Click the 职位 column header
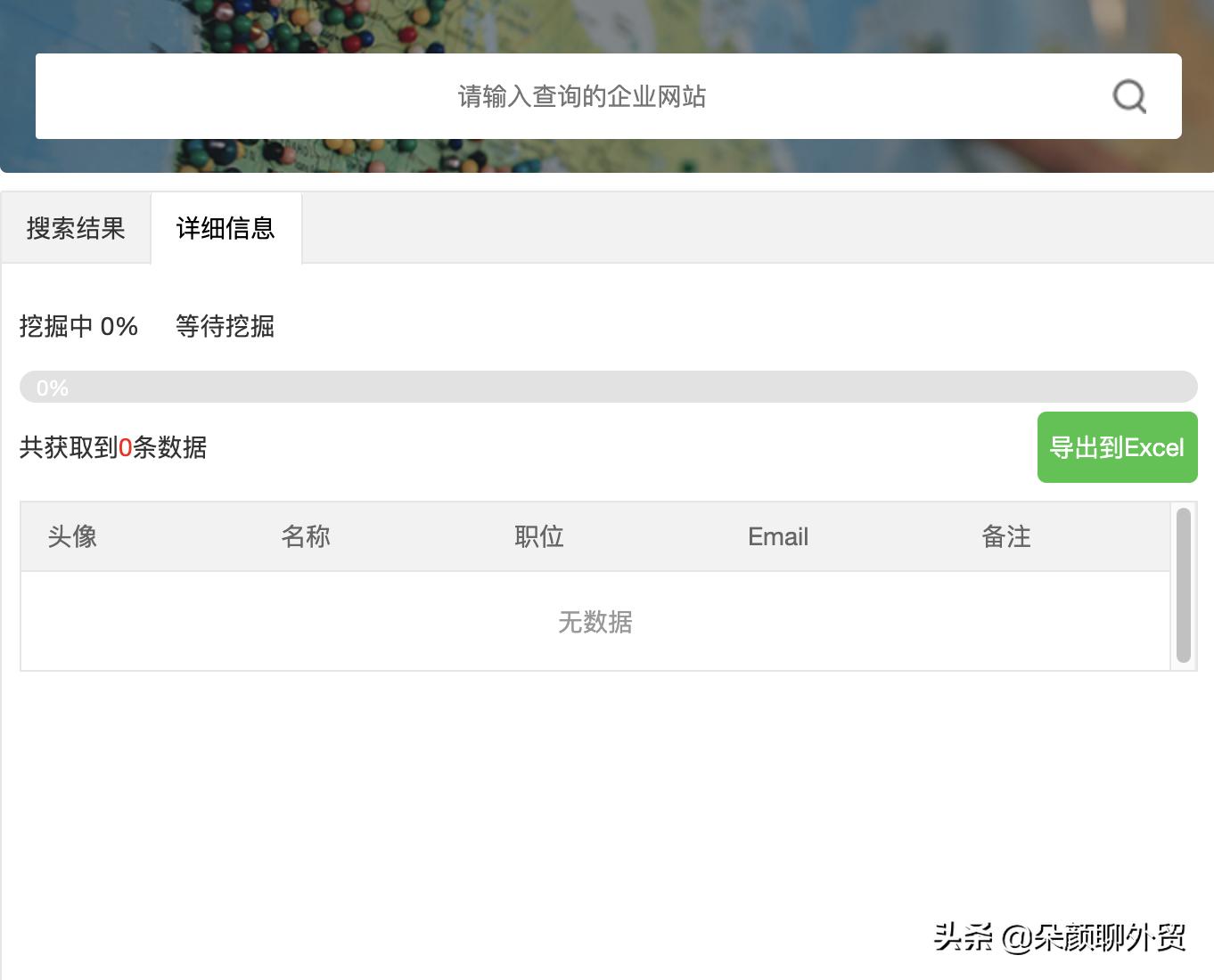Screen dimensions: 1214x980 tap(538, 536)
